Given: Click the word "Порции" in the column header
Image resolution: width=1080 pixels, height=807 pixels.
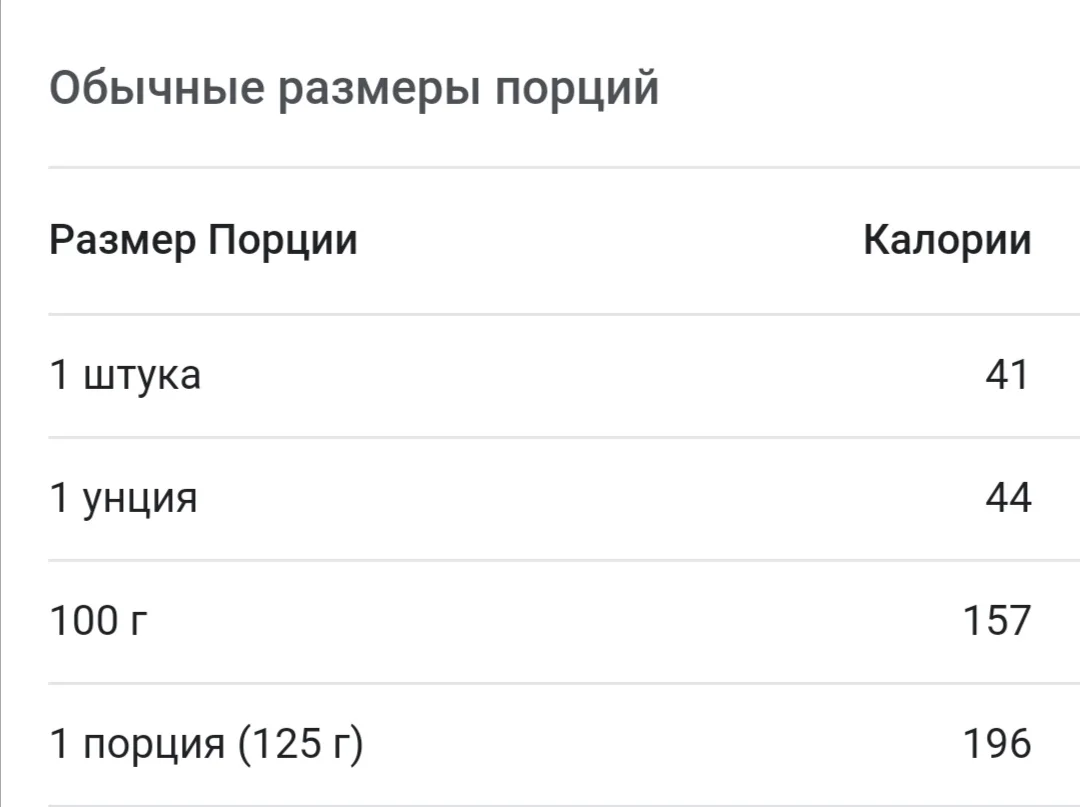Looking at the screenshot, I should tap(283, 241).
